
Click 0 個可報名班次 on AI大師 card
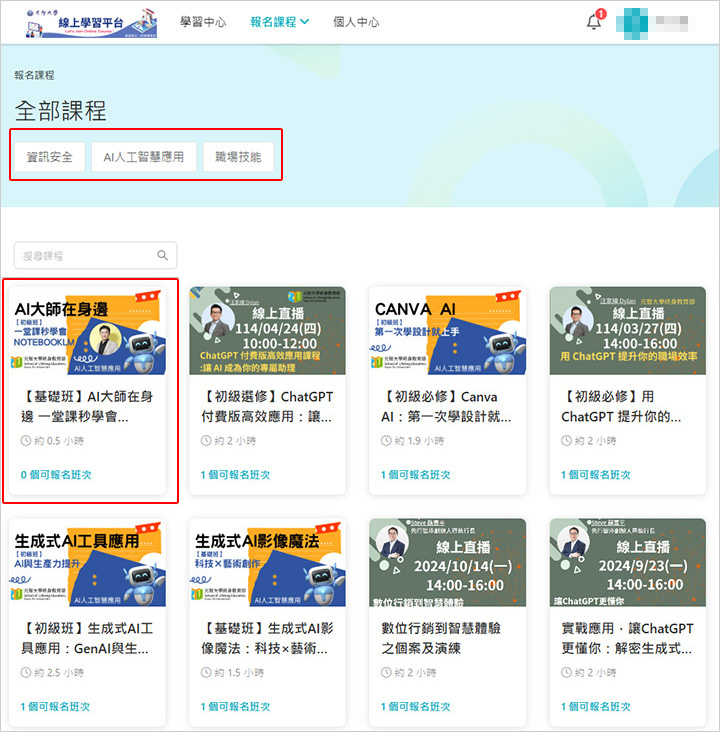coord(56,475)
